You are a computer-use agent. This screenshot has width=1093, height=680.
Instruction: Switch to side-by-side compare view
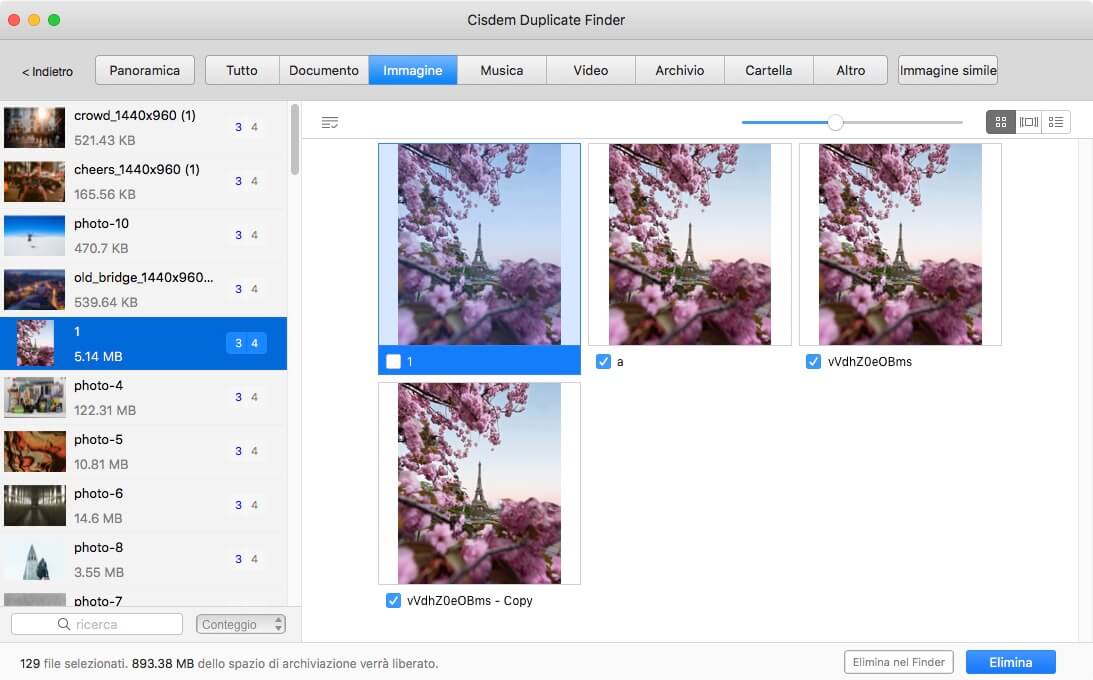tap(1028, 122)
